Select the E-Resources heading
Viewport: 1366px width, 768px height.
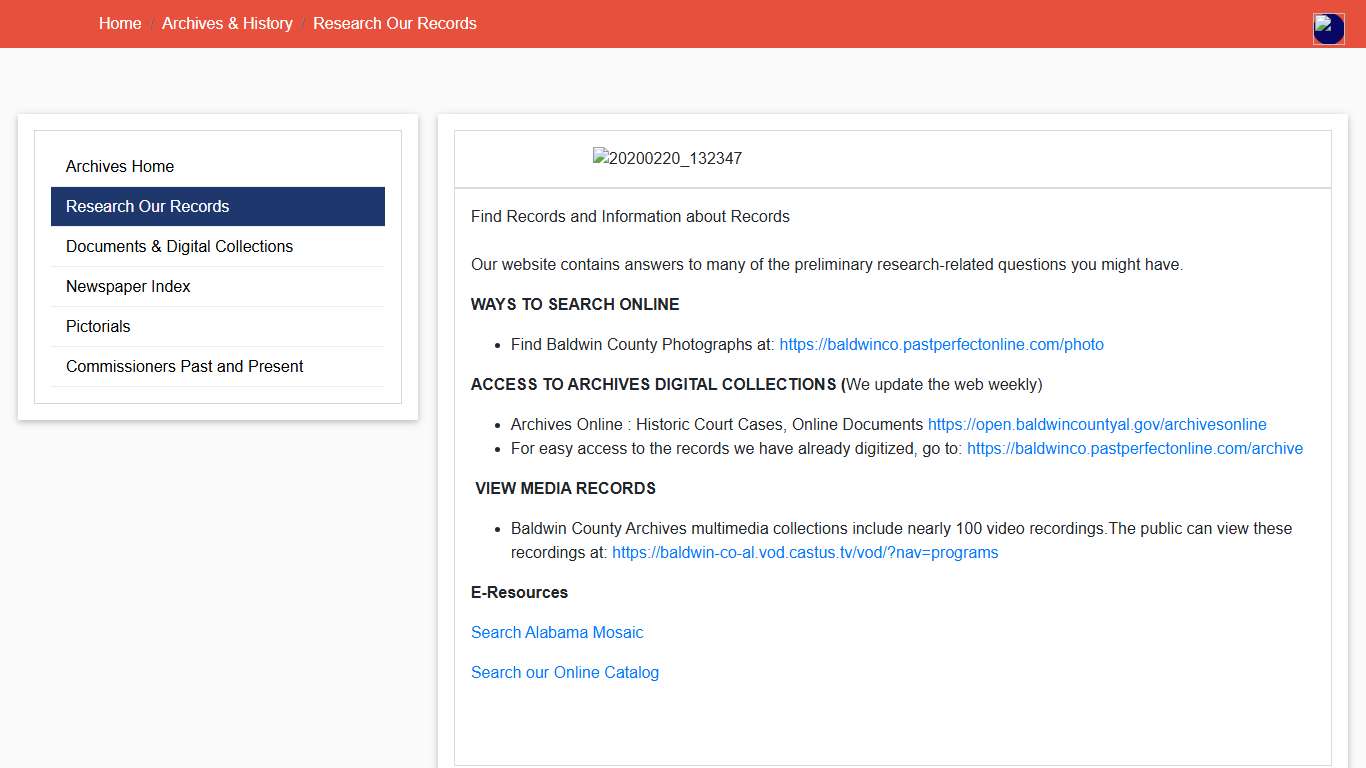point(519,592)
